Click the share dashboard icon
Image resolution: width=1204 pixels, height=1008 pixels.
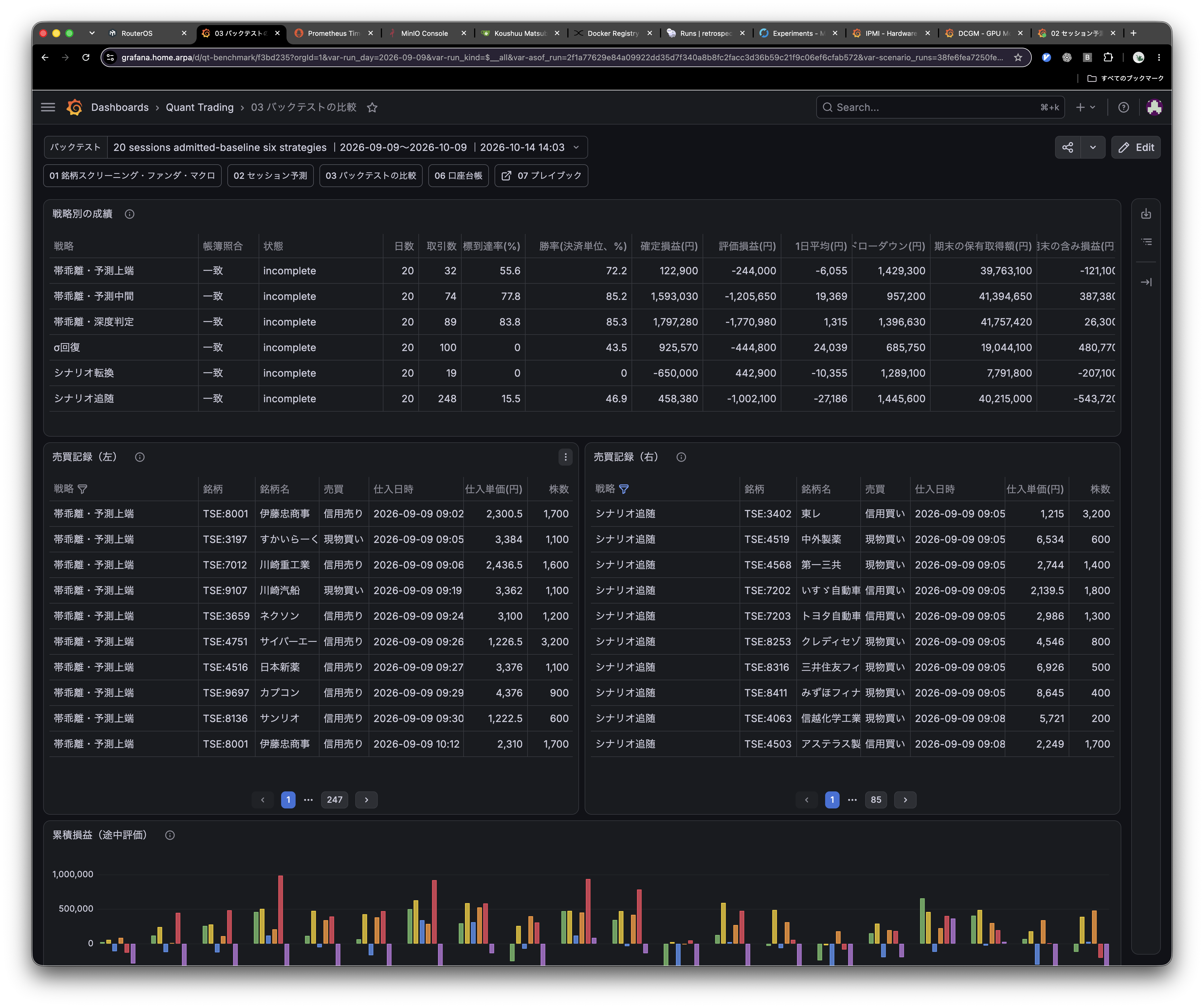[1068, 147]
